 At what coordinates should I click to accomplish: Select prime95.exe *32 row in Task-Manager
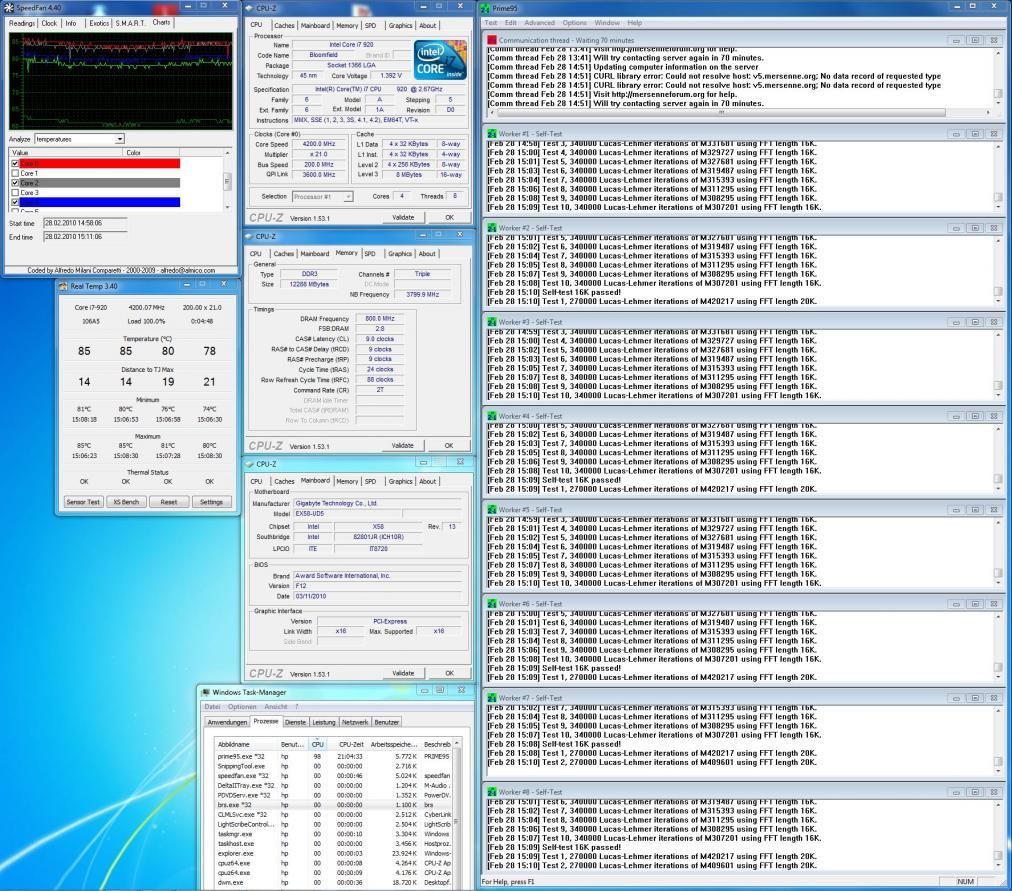coord(334,756)
